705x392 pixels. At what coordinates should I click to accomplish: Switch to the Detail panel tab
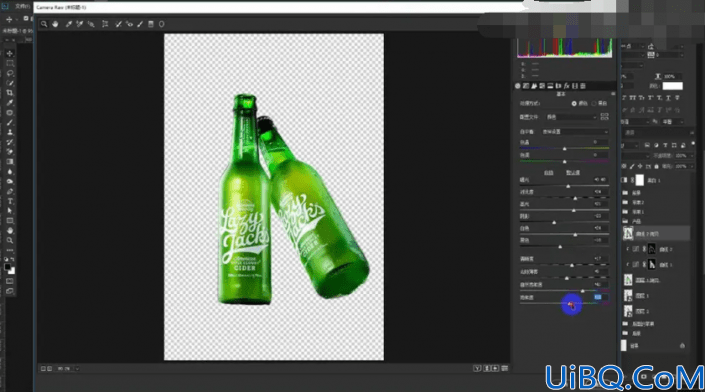click(x=534, y=86)
